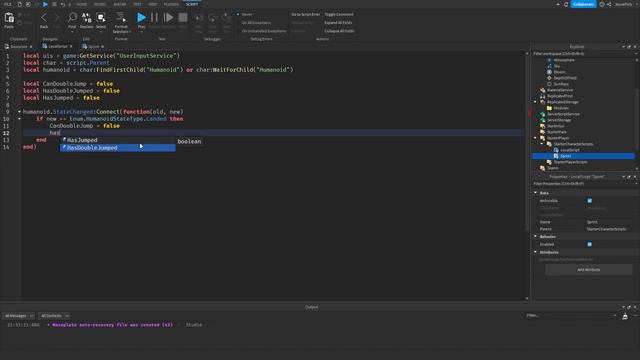Screen dimensions: 640x360
Task: Select StarterPlayerScripts in Explorer
Action: 570,162
